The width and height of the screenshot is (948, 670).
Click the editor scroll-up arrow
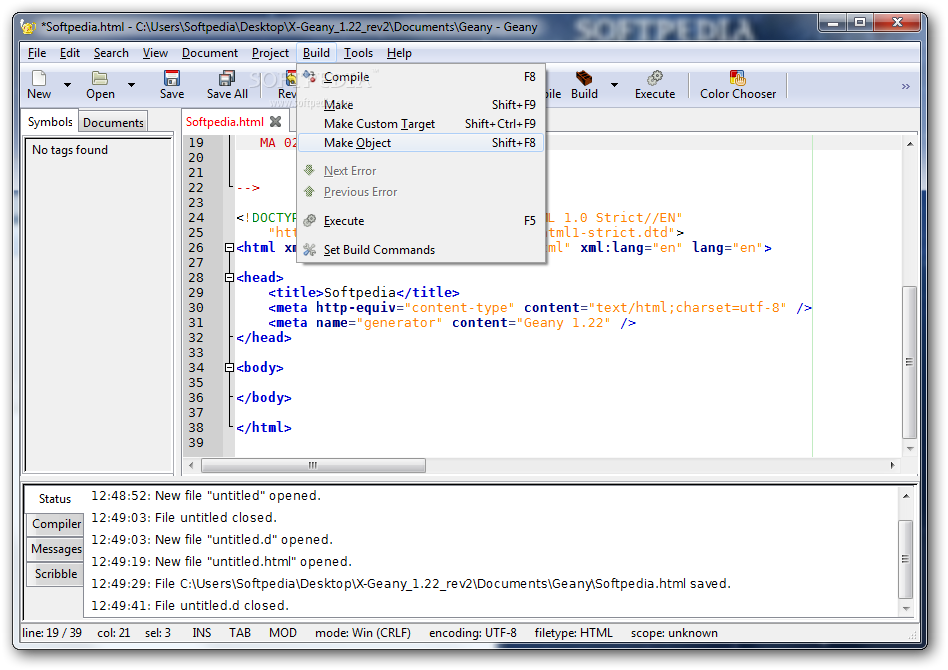(x=909, y=144)
